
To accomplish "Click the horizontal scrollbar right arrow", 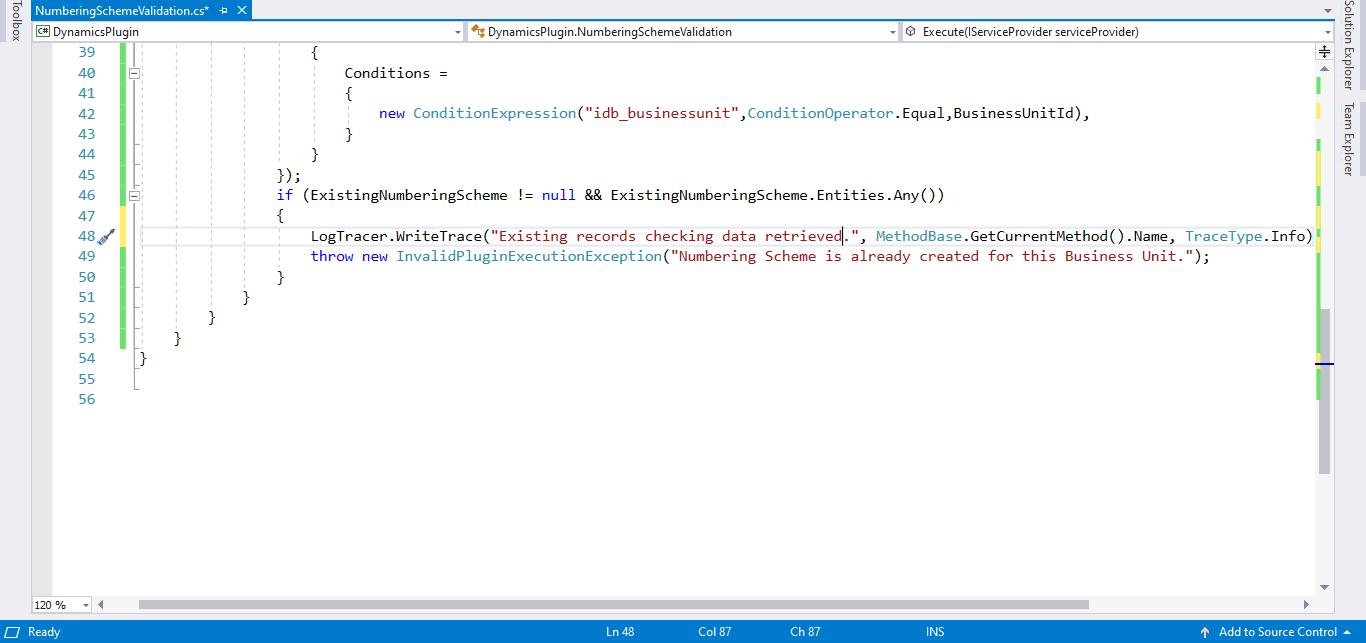I will click(1307, 605).
